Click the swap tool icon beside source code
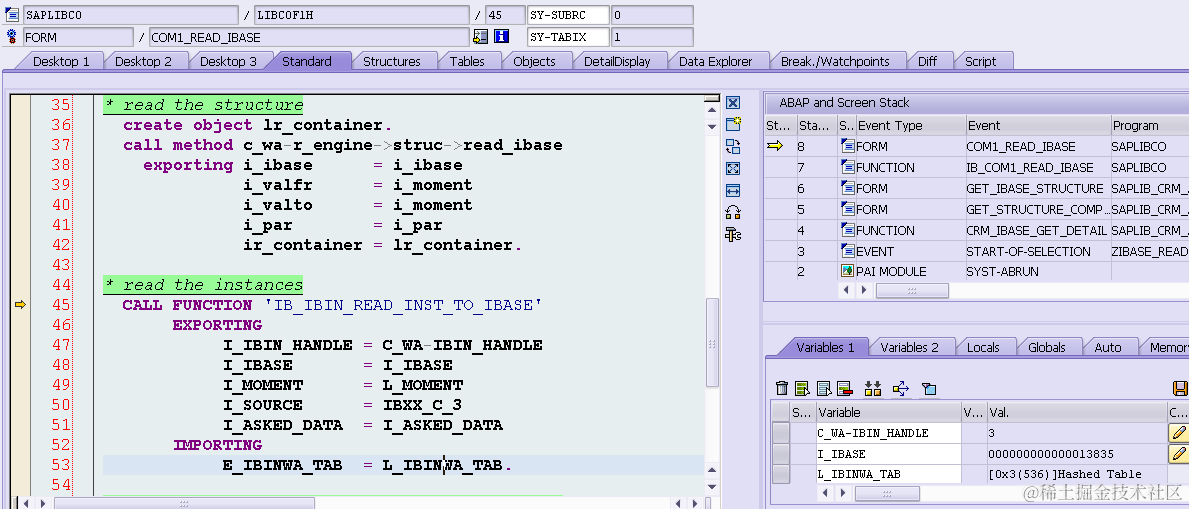The height and width of the screenshot is (509, 1189). click(733, 146)
